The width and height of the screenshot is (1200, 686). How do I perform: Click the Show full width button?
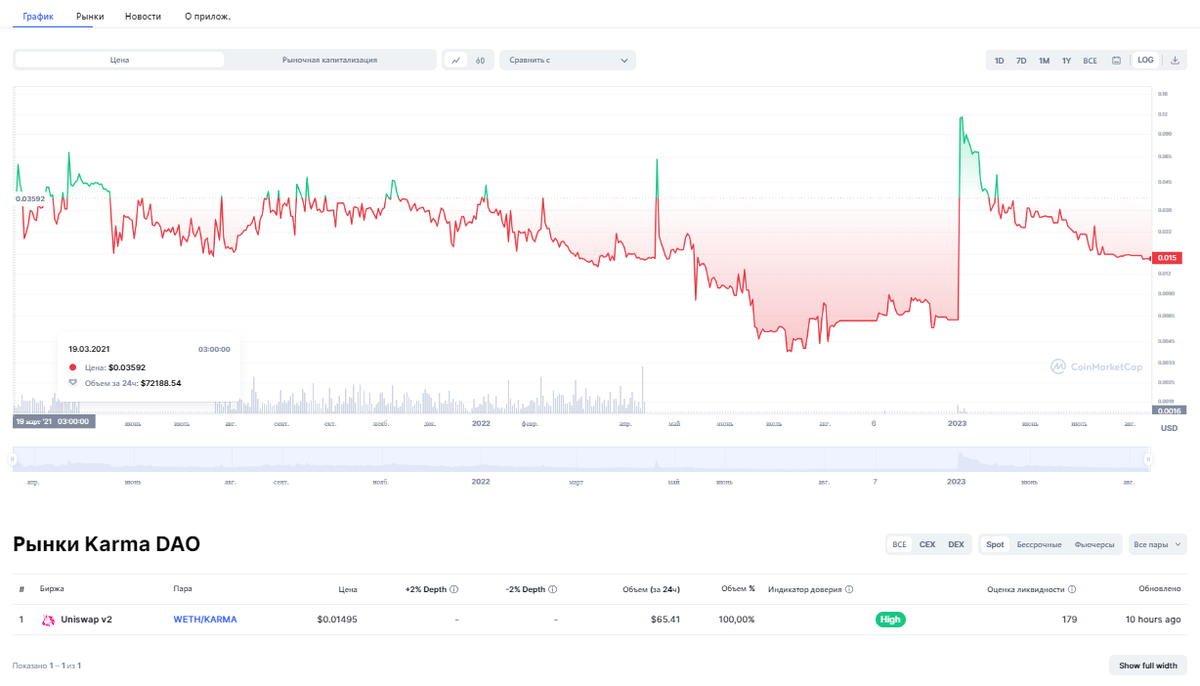1148,665
